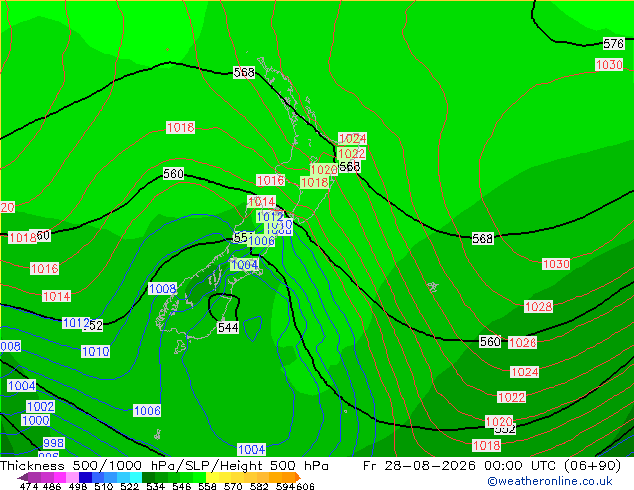Click the 1026 isobar label beside 560
634x490 pixels.
click(522, 342)
